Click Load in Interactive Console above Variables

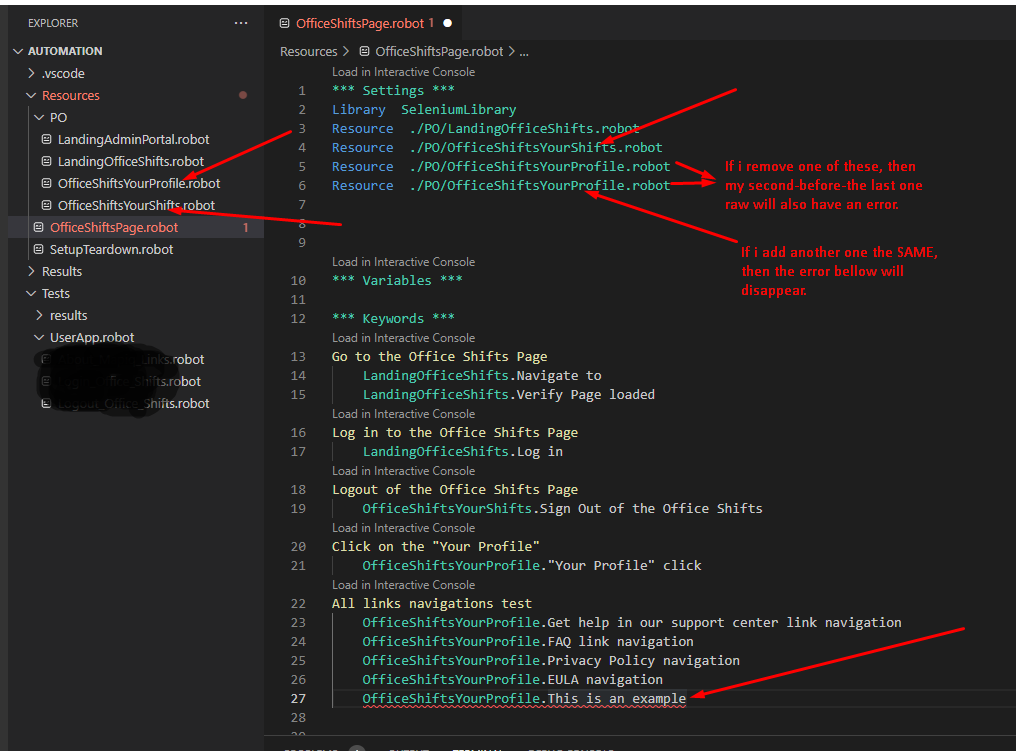[x=403, y=262]
